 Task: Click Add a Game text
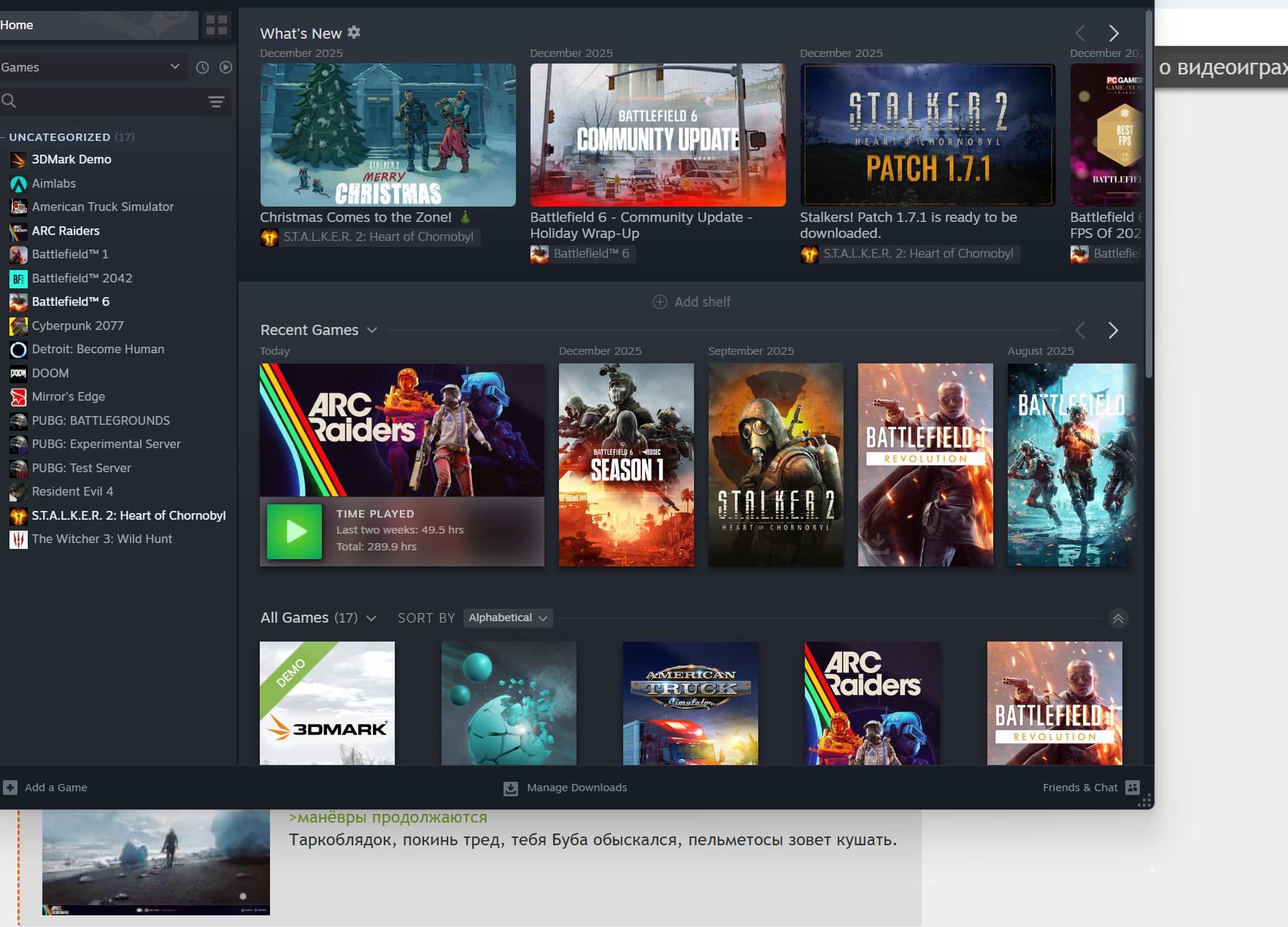point(56,788)
